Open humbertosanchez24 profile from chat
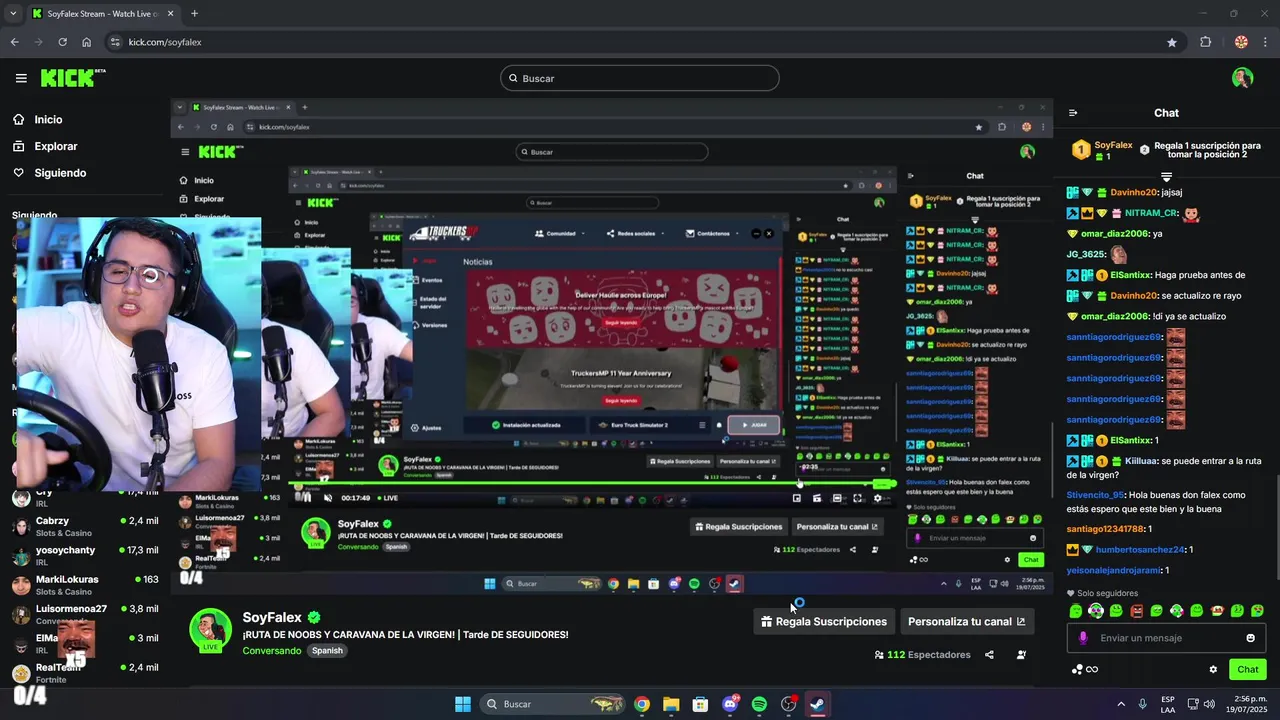The height and width of the screenshot is (720, 1280). 1140,549
